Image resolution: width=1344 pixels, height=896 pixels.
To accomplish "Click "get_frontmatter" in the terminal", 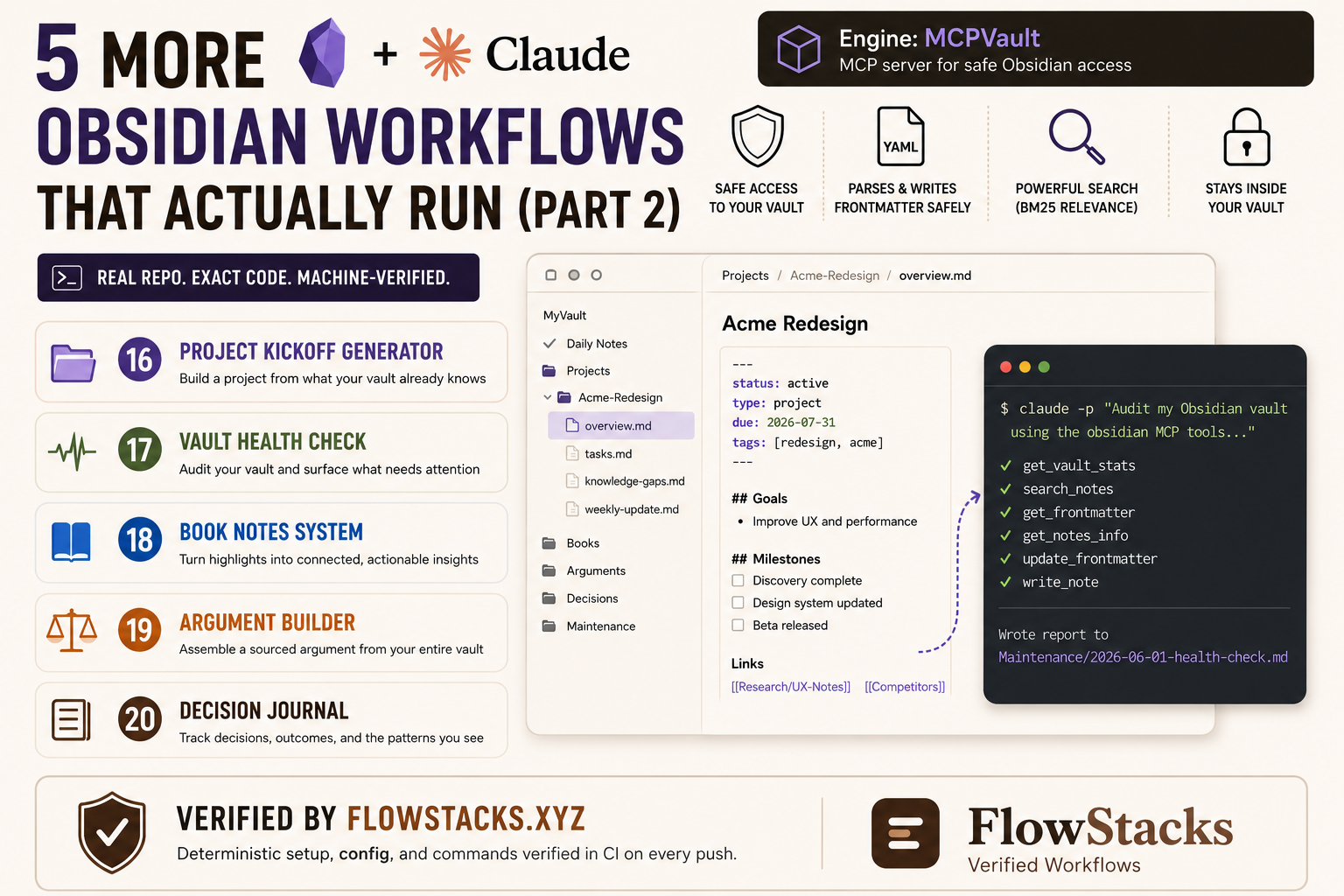I will 1079,513.
